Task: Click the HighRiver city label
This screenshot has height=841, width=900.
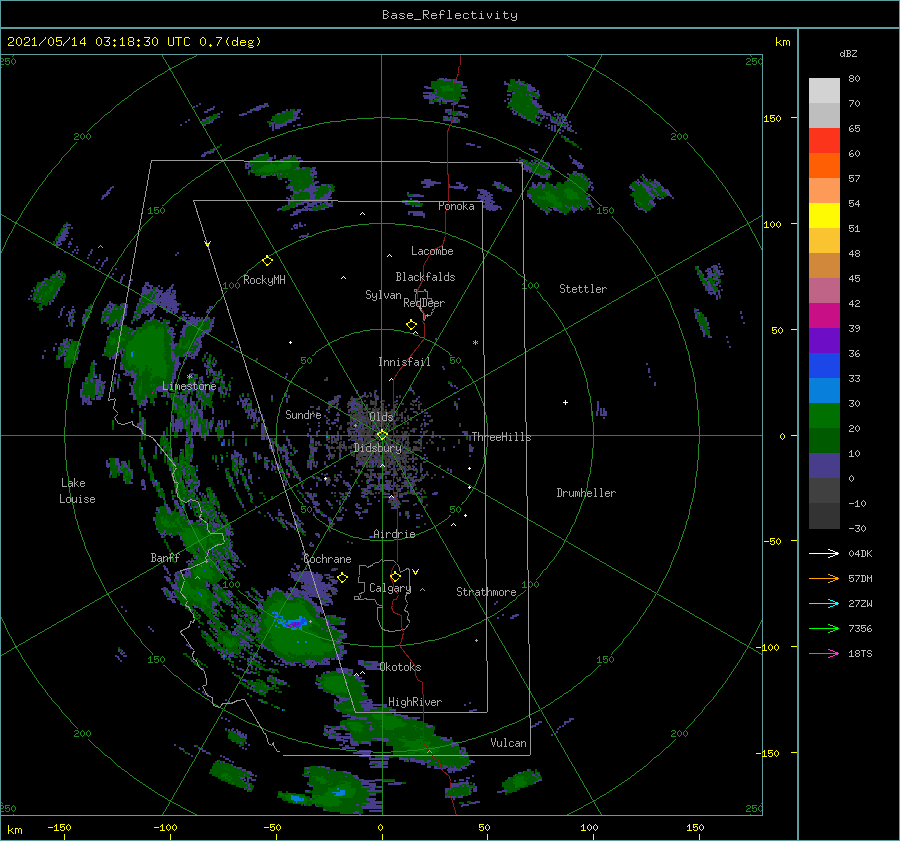Action: point(415,702)
